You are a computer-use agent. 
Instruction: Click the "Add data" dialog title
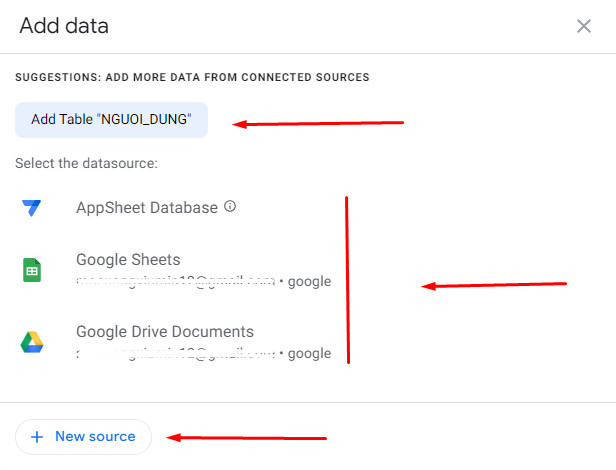[64, 26]
